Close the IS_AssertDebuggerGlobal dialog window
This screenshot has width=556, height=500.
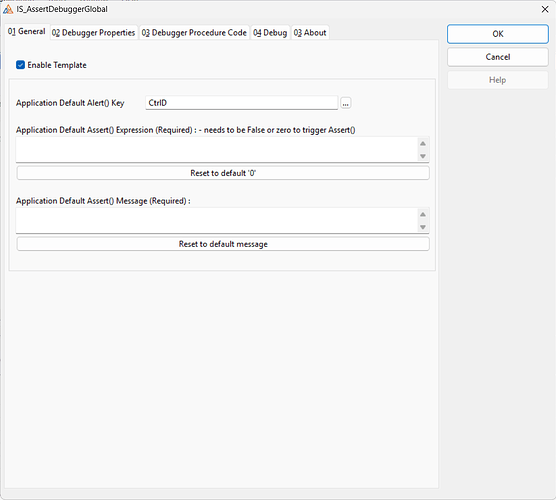tap(545, 9)
